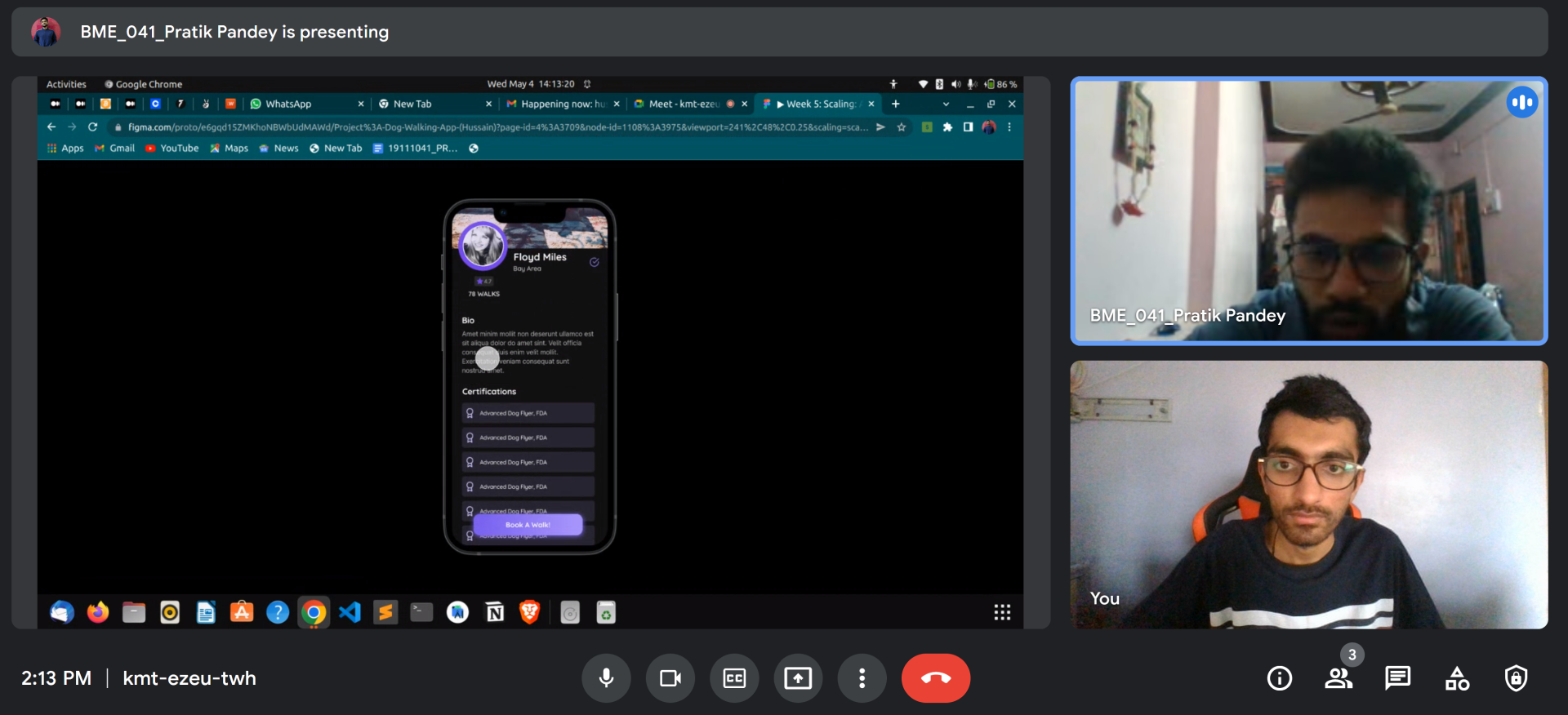Expand the Chrome tab search chevron

[x=946, y=104]
